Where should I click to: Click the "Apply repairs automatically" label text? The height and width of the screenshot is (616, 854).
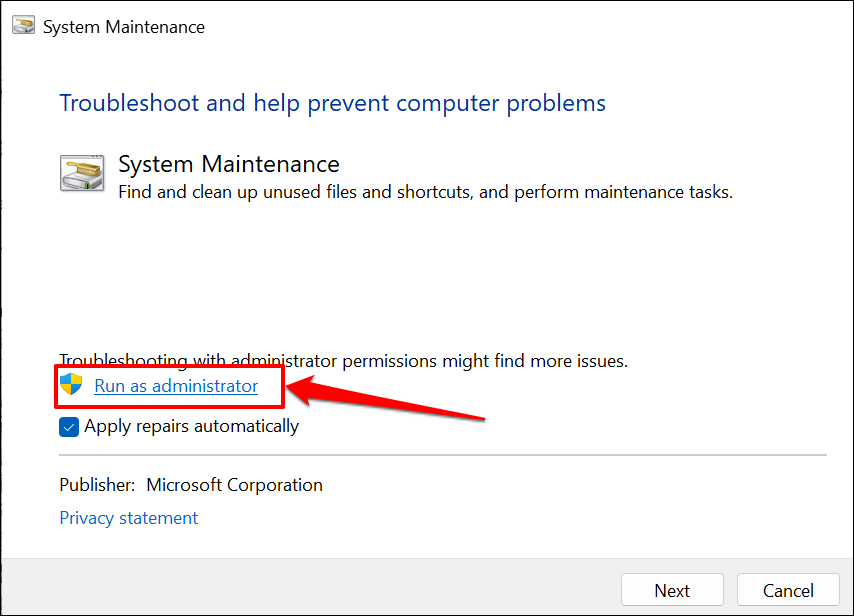(191, 426)
